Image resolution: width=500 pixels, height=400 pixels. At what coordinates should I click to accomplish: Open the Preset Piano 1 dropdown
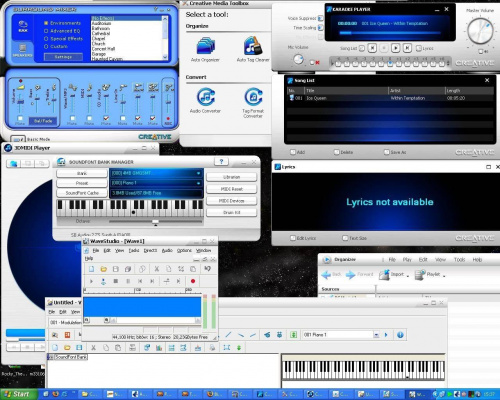[198, 183]
